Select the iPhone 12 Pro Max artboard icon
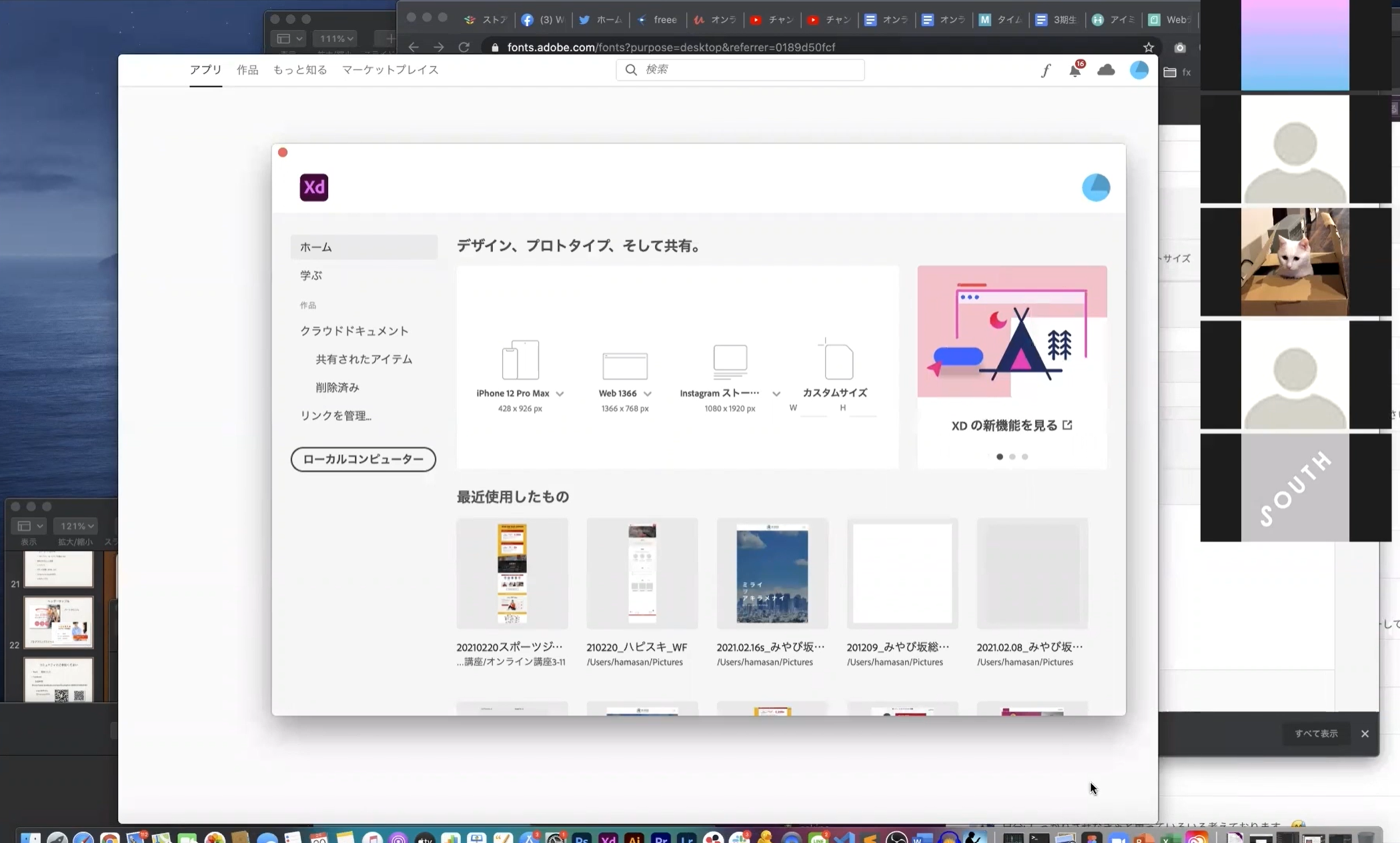Viewport: 1400px width, 843px height. pyautogui.click(x=520, y=360)
